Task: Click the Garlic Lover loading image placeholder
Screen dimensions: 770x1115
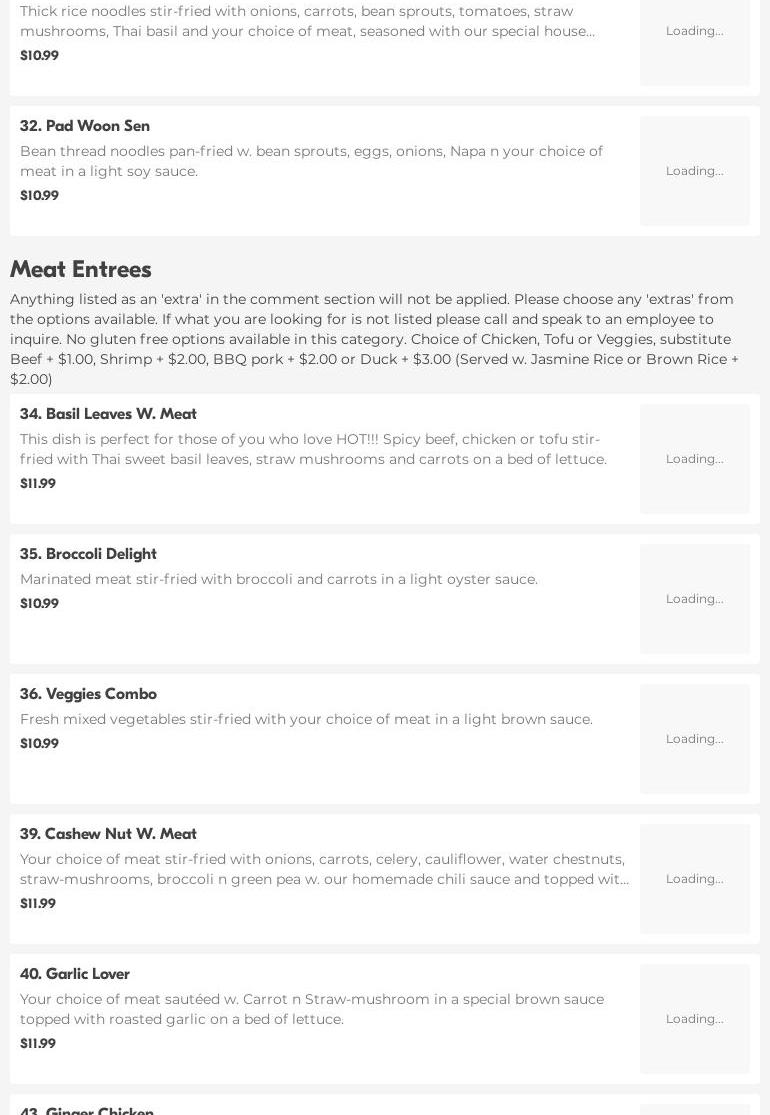Action: tap(694, 1019)
